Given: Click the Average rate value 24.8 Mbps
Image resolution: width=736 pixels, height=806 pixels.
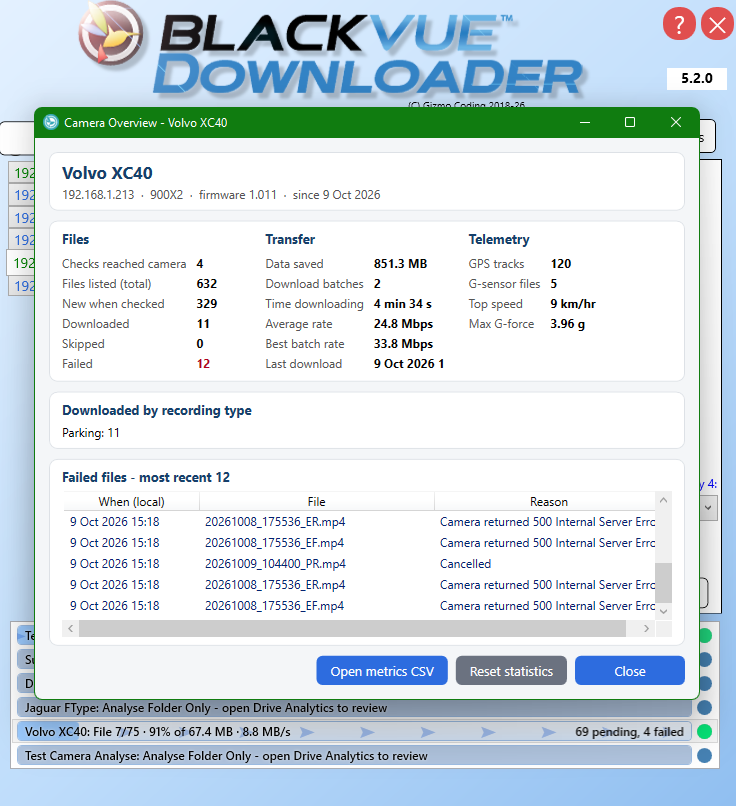Looking at the screenshot, I should (403, 324).
